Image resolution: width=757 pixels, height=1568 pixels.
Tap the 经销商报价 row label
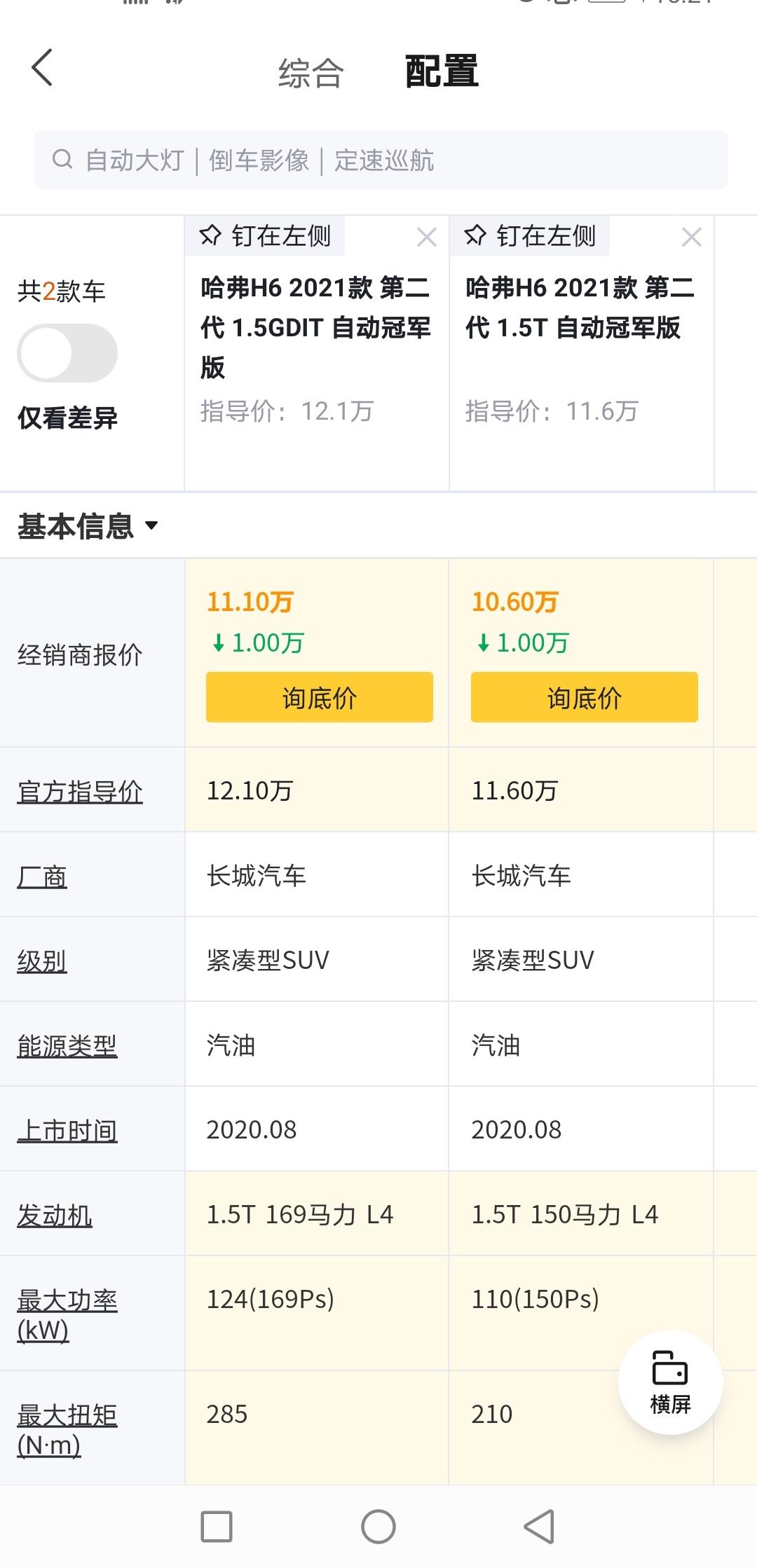coord(80,654)
